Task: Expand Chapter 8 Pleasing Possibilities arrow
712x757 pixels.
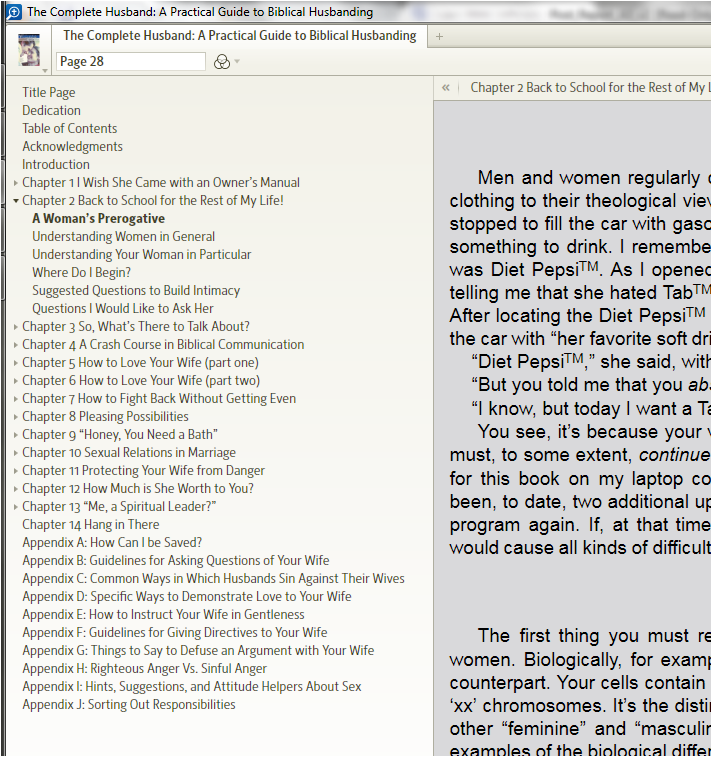Action: (x=16, y=417)
